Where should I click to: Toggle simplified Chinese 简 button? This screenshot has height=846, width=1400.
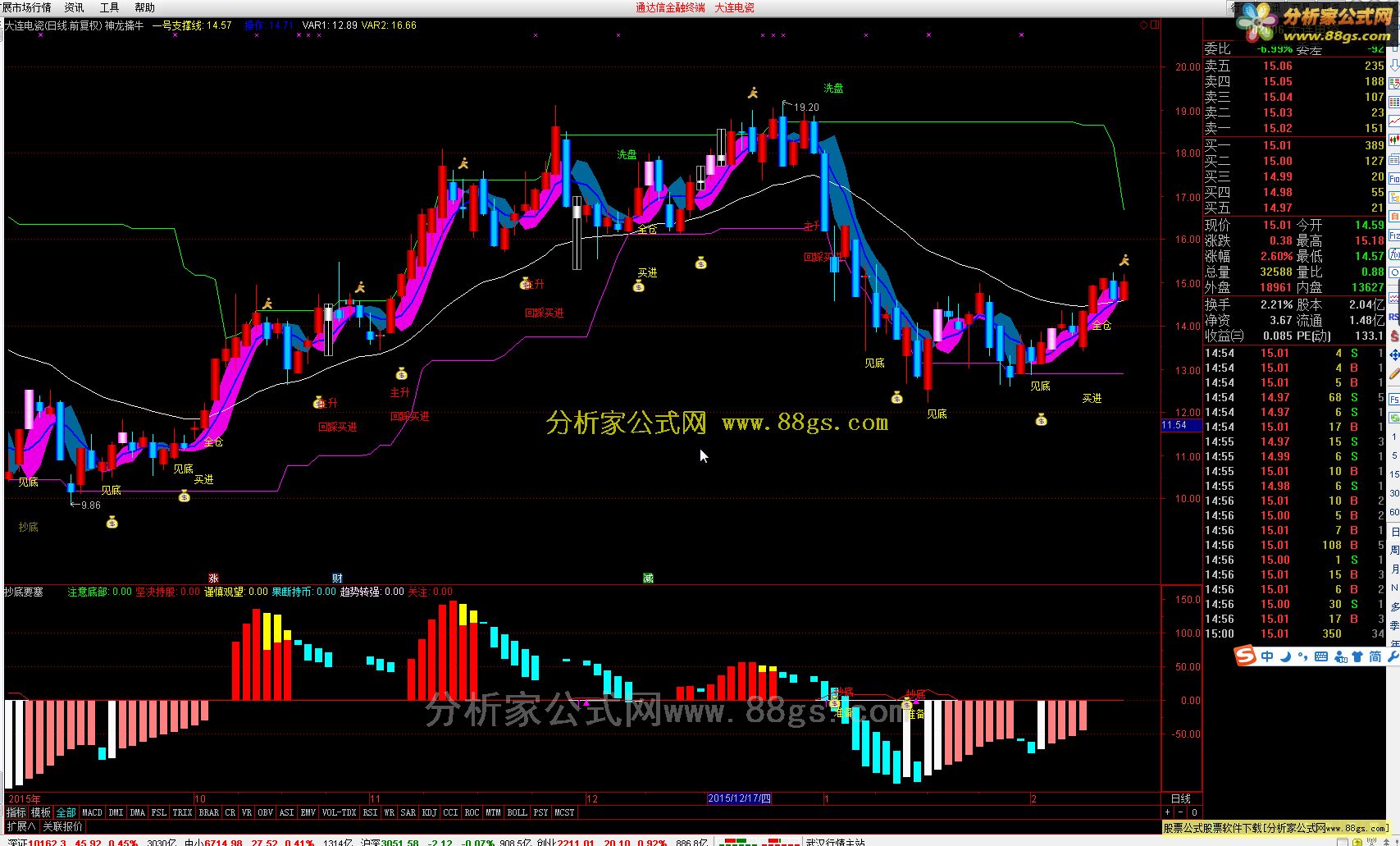[x=1375, y=656]
